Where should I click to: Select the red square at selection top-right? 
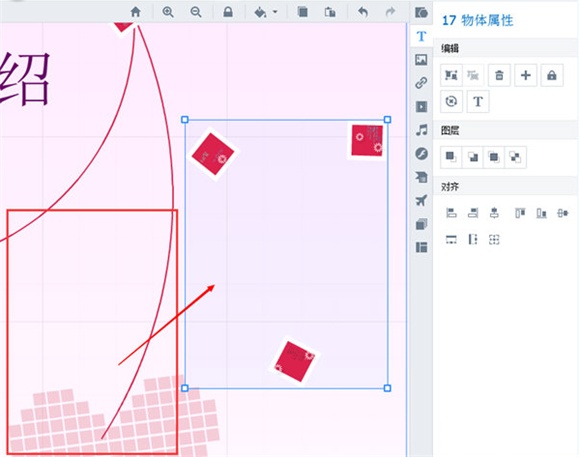[367, 141]
